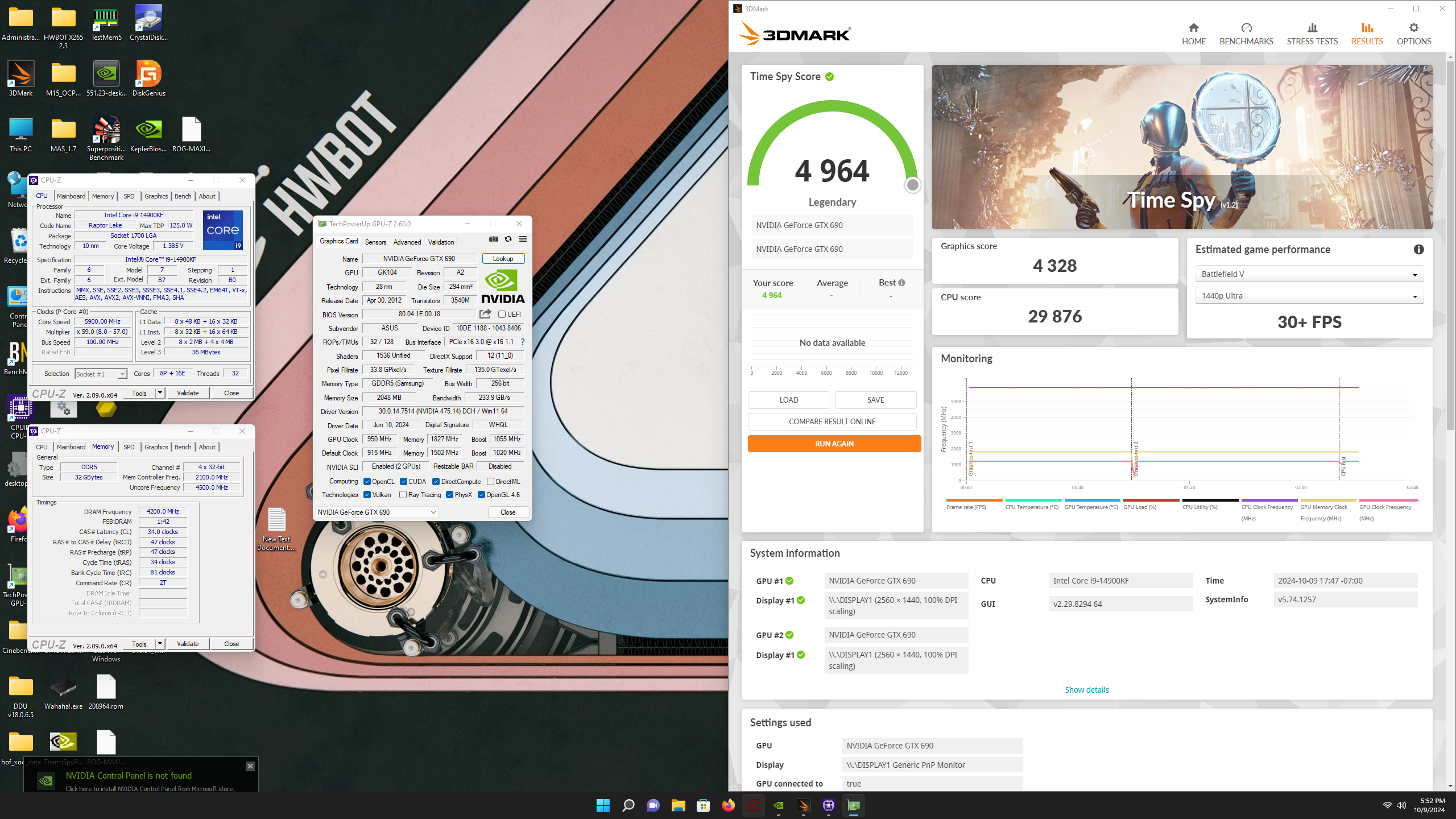Open the GPU-Z hamburger menu
The height and width of the screenshot is (819, 1456).
(x=523, y=239)
